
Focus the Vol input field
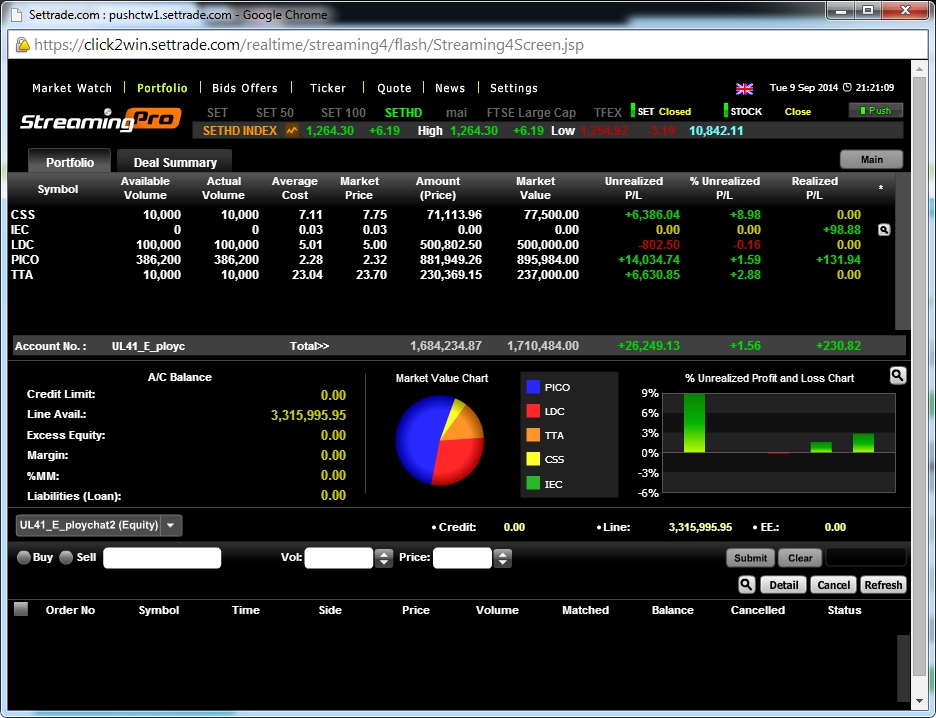(339, 558)
